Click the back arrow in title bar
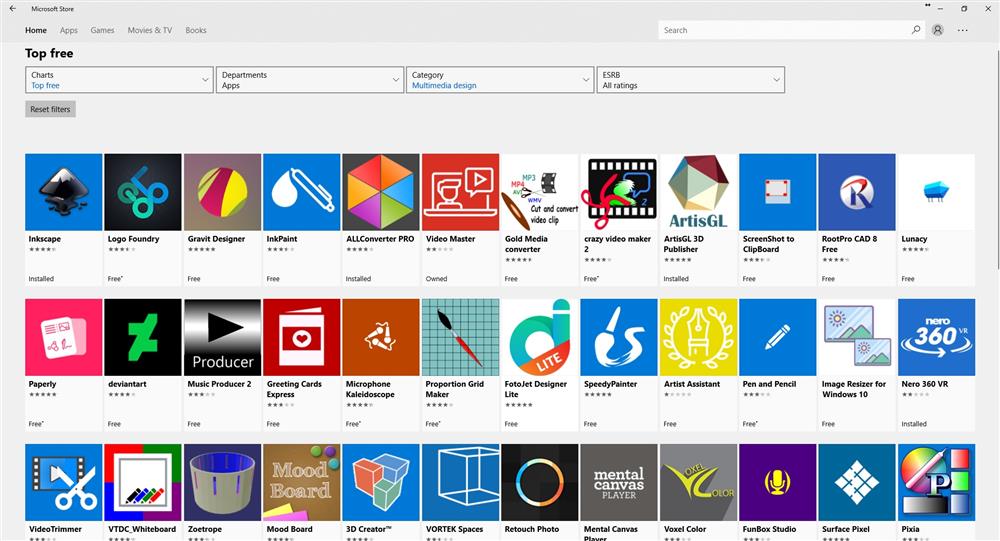The image size is (1000, 541). click(x=13, y=9)
